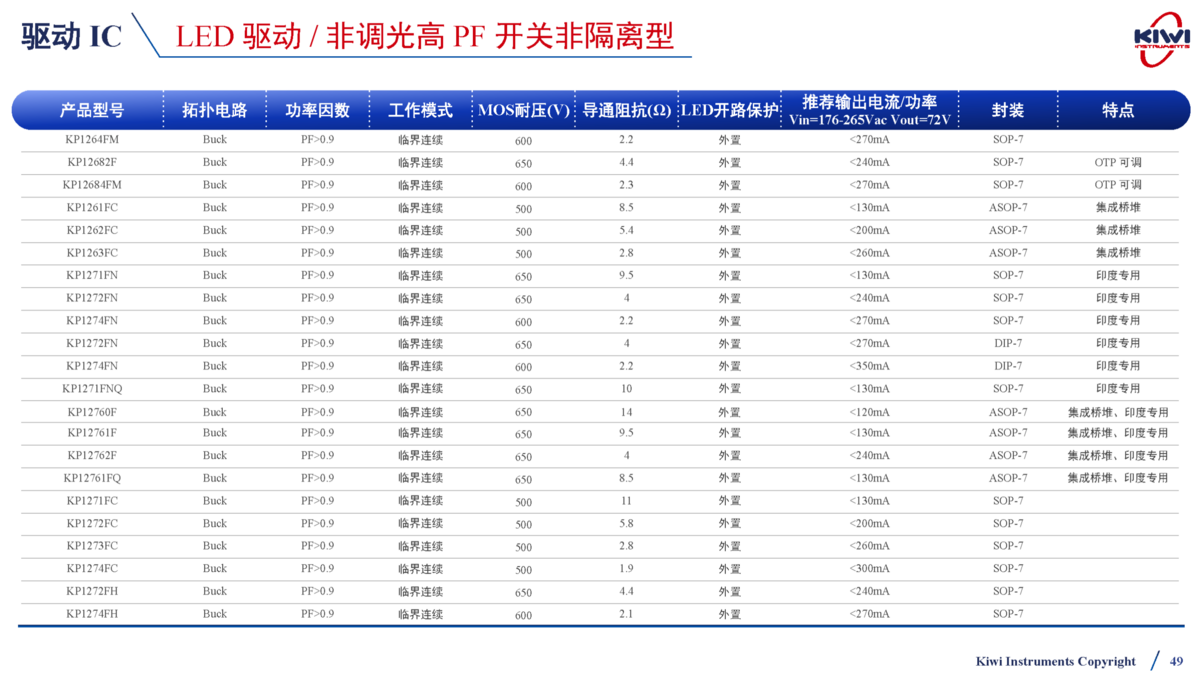This screenshot has height=681, width=1200.
Task: Select the 导通阻抗(Ω) column header
Action: point(626,110)
